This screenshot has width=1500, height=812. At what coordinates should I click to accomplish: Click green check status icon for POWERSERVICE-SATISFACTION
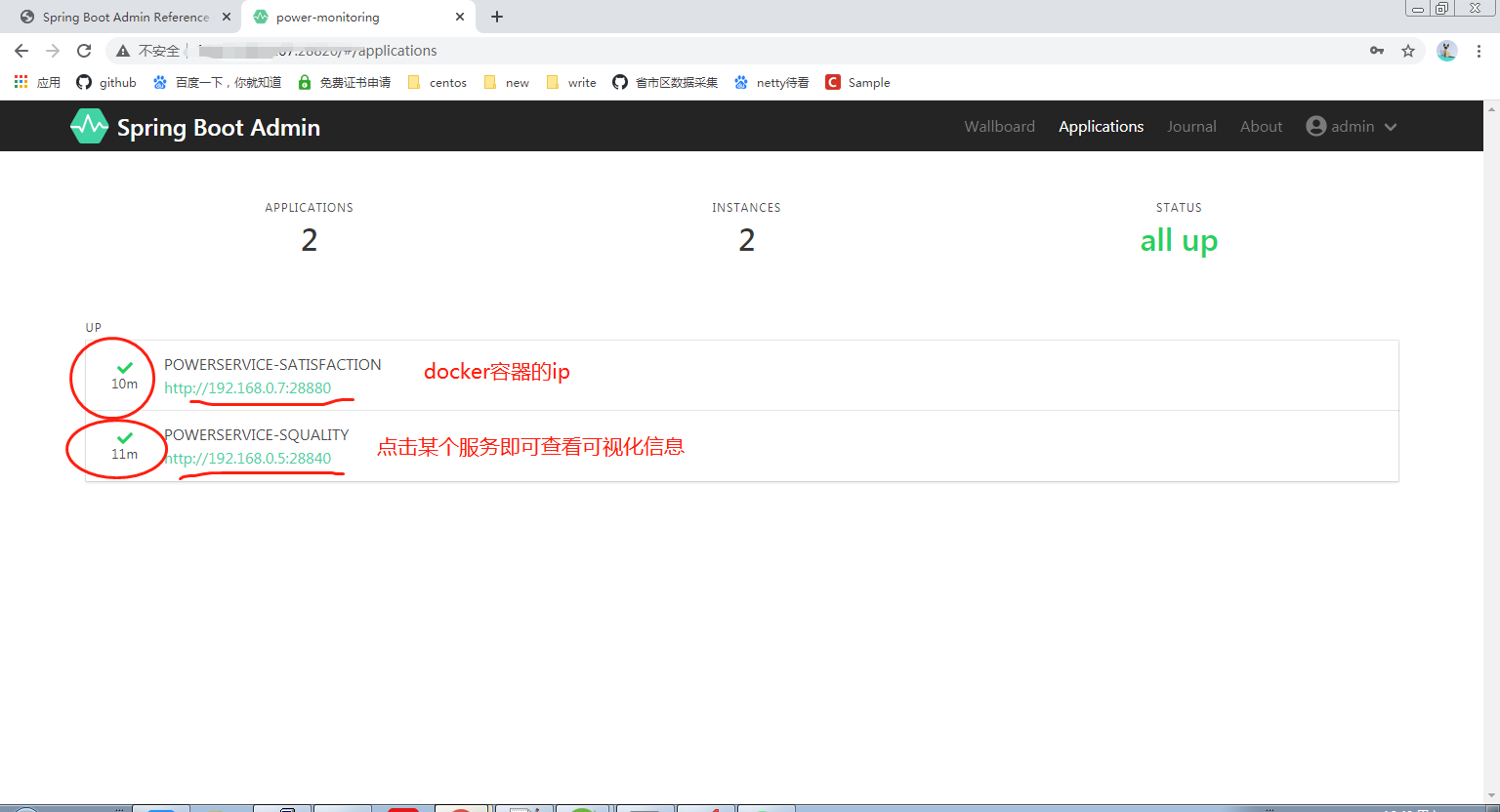coord(124,368)
